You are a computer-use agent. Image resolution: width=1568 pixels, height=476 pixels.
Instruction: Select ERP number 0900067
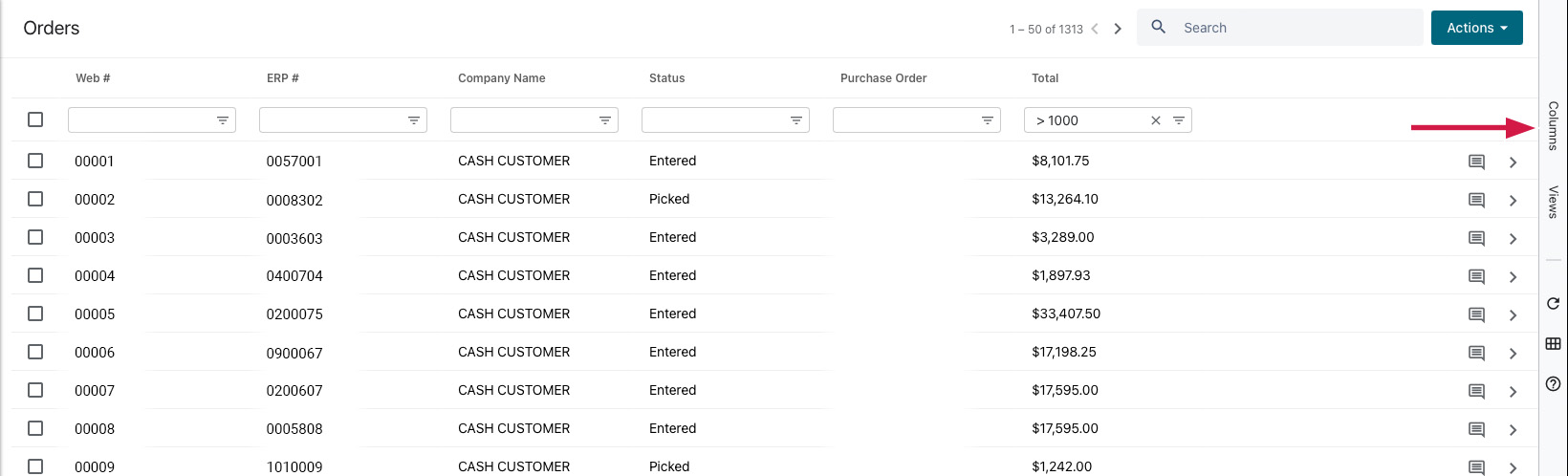coord(294,353)
